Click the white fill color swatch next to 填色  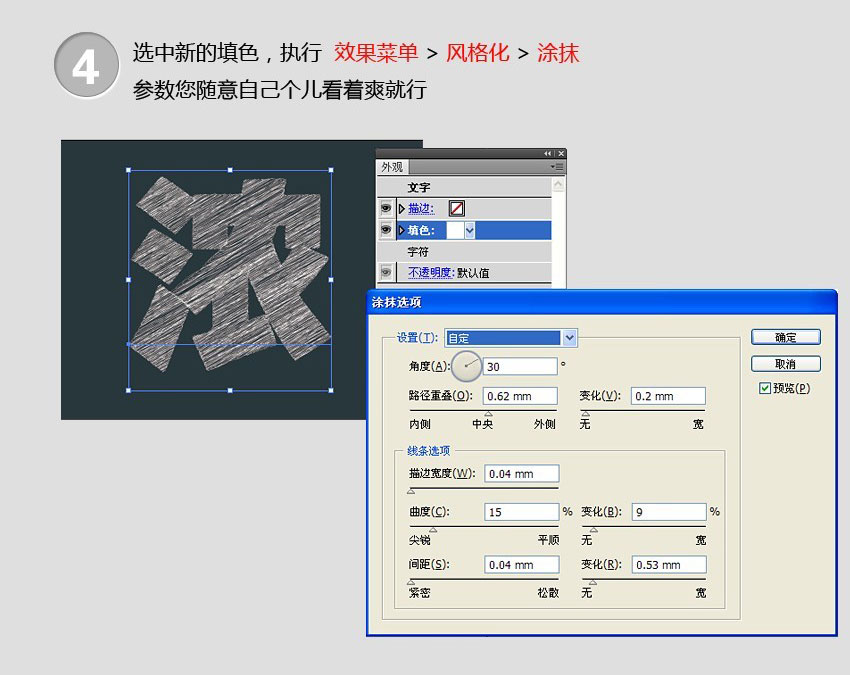click(x=457, y=230)
